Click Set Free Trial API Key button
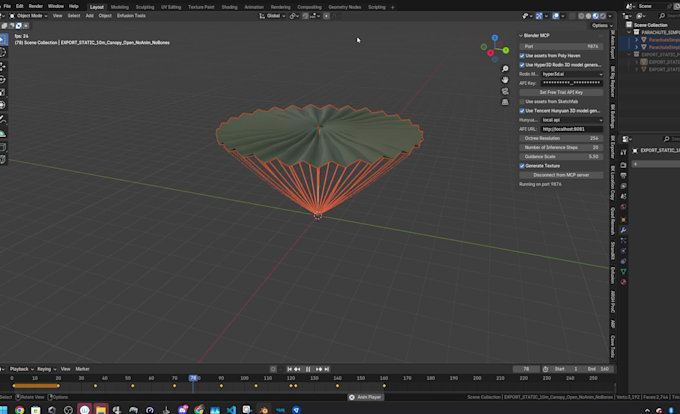This screenshot has width=680, height=414. click(x=561, y=92)
